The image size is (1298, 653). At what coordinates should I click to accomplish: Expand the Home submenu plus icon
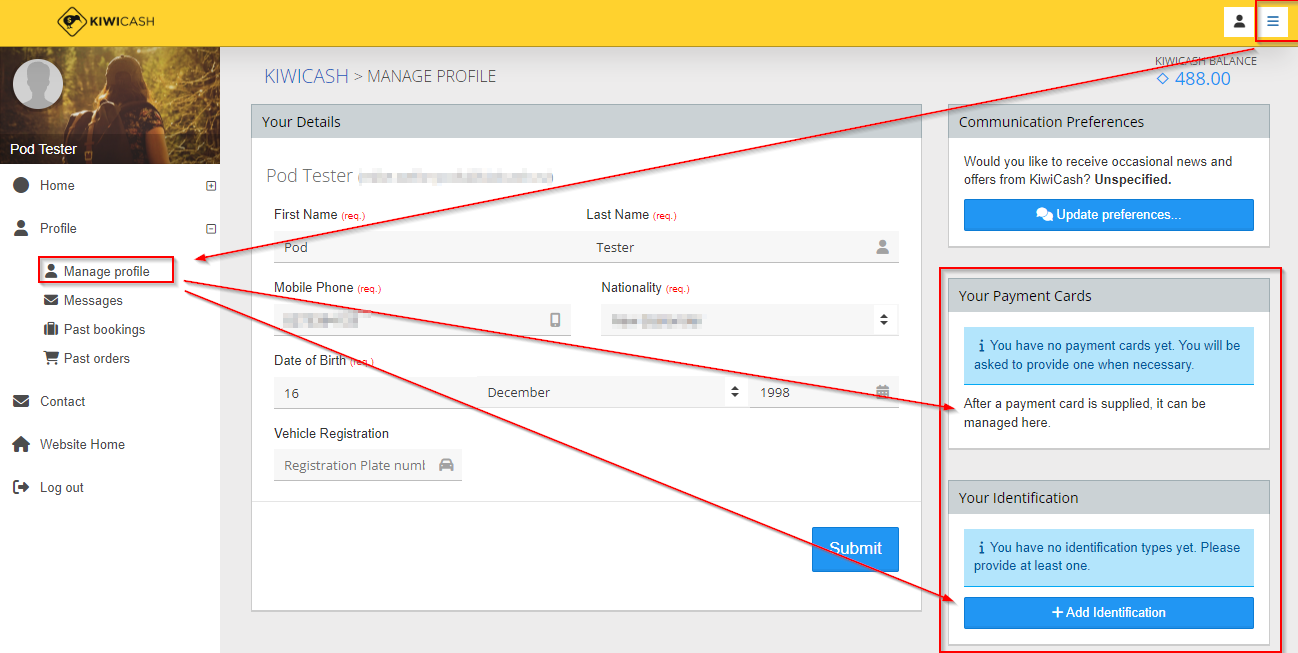tap(211, 186)
